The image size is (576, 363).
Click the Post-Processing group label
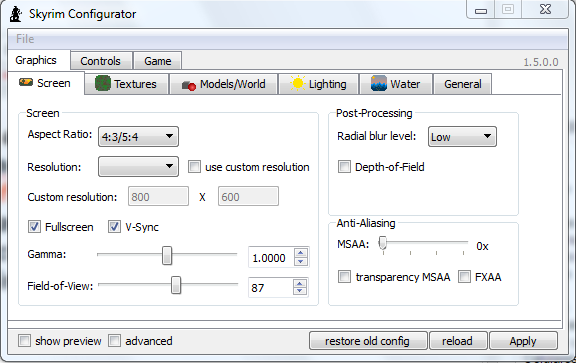(374, 113)
